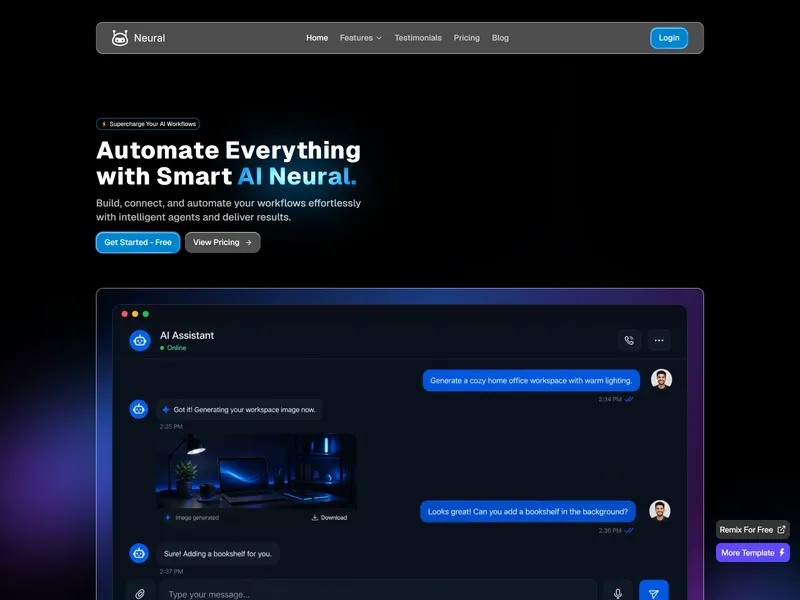
Task: Click user avatar beside cozy home office message
Action: click(661, 379)
